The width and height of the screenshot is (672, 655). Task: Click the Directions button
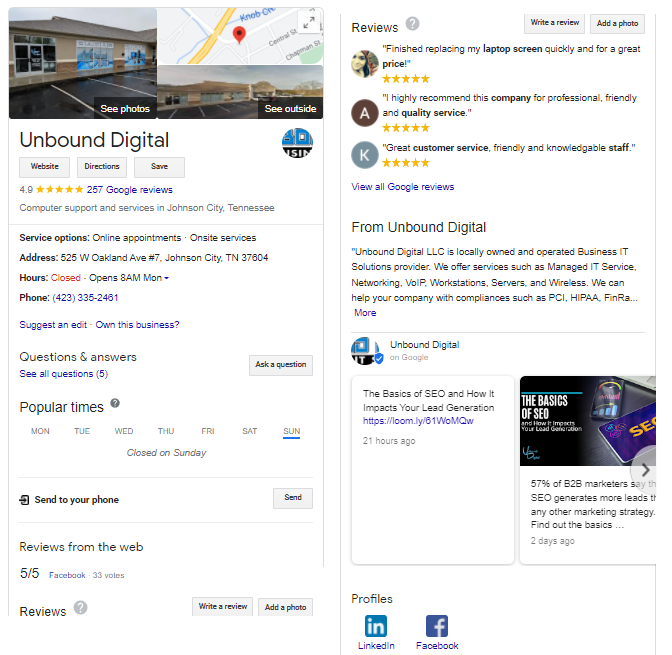(x=102, y=167)
